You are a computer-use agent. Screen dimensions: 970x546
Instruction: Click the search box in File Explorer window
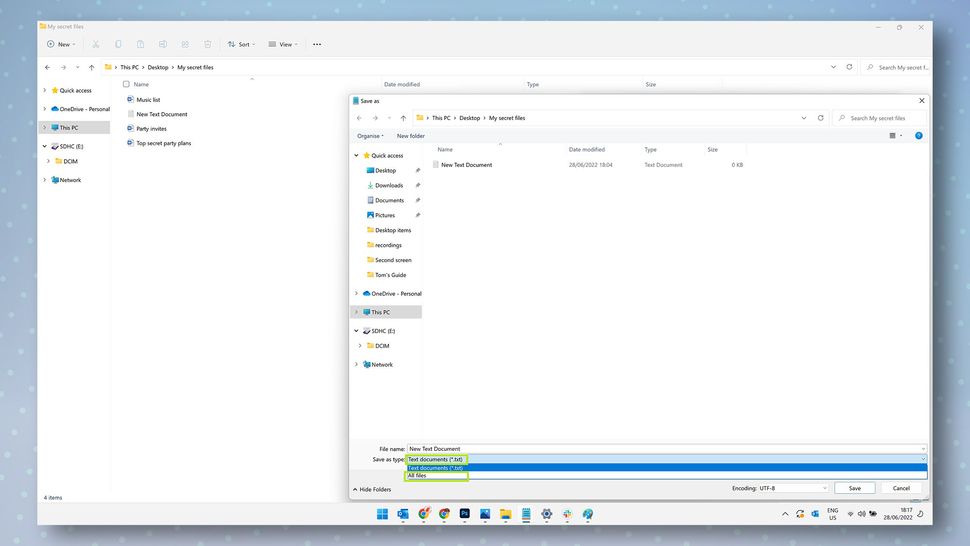pyautogui.click(x=898, y=67)
